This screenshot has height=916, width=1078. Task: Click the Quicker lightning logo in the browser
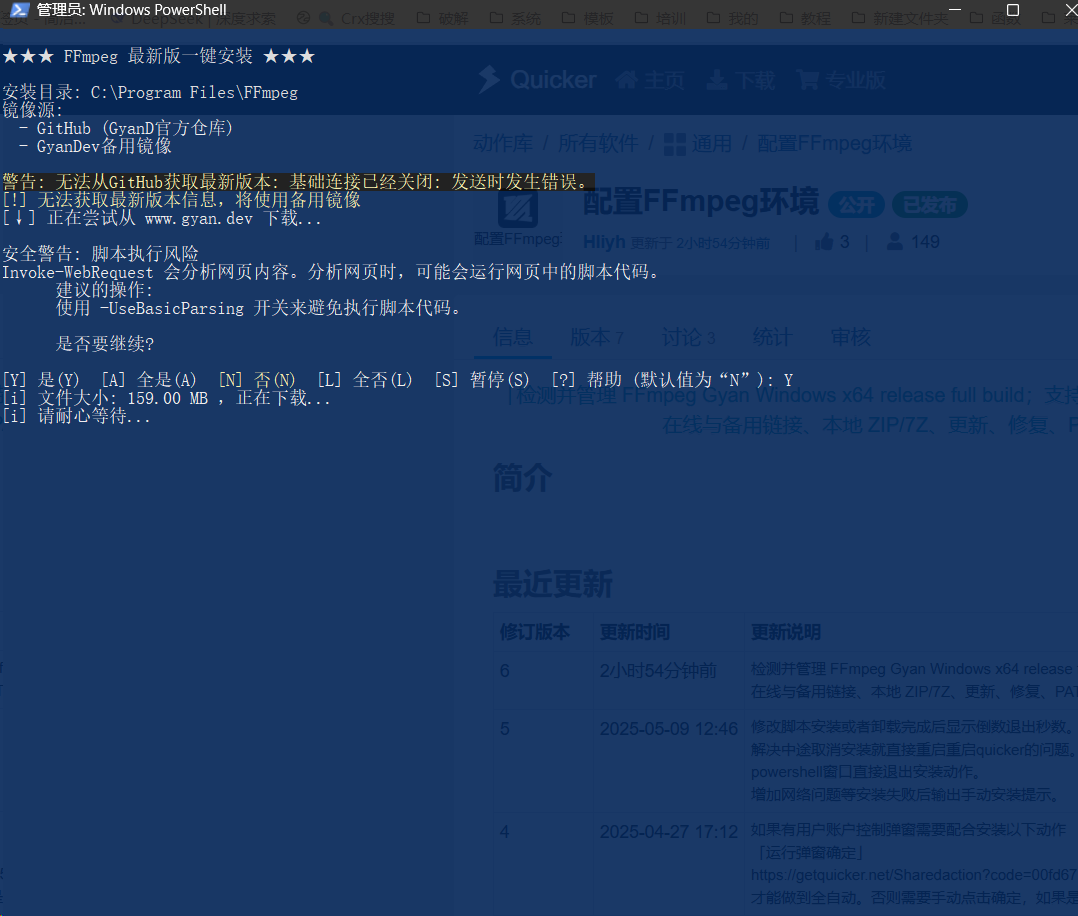tap(489, 80)
